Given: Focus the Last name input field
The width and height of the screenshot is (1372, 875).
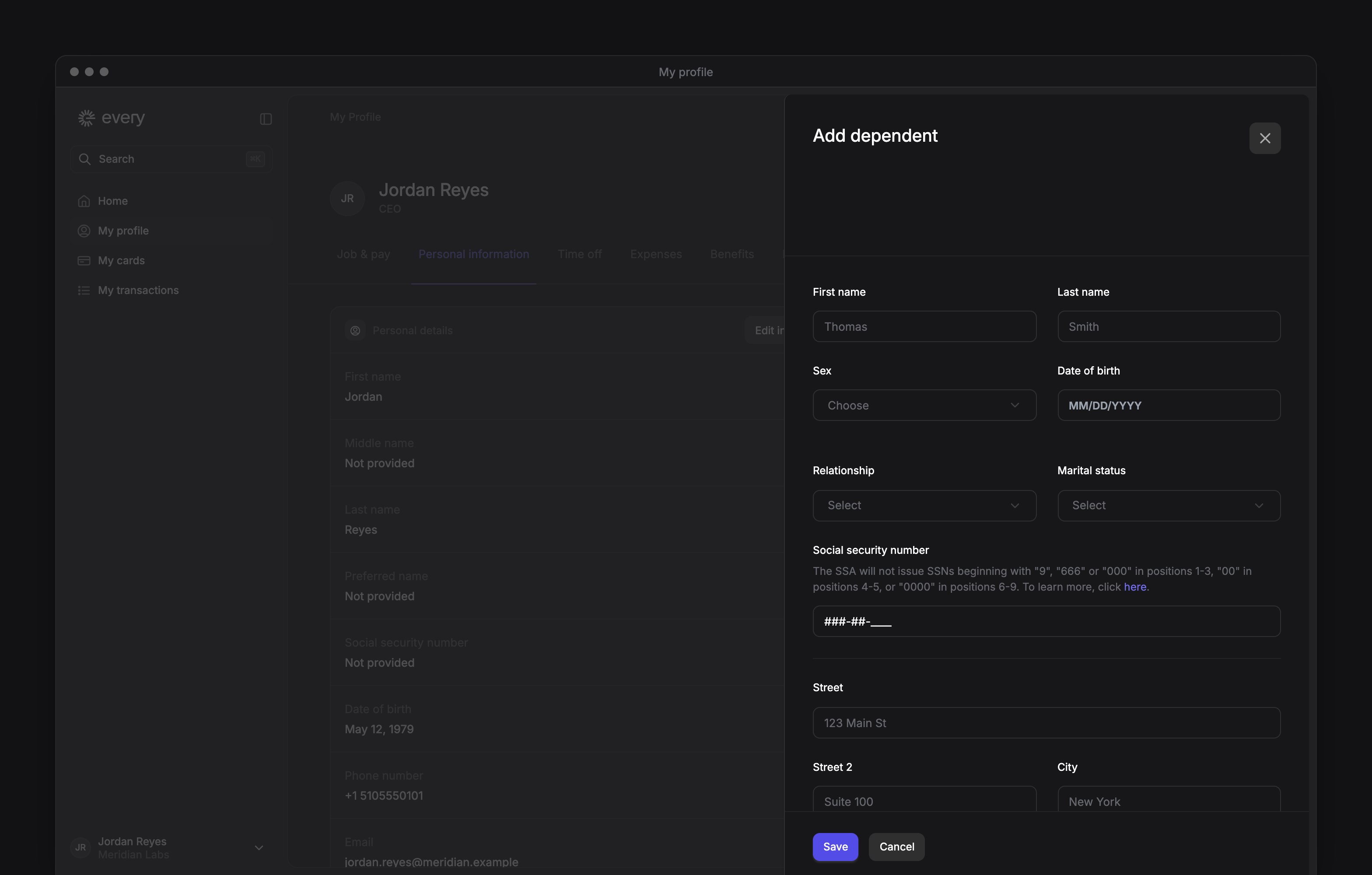Looking at the screenshot, I should point(1169,326).
